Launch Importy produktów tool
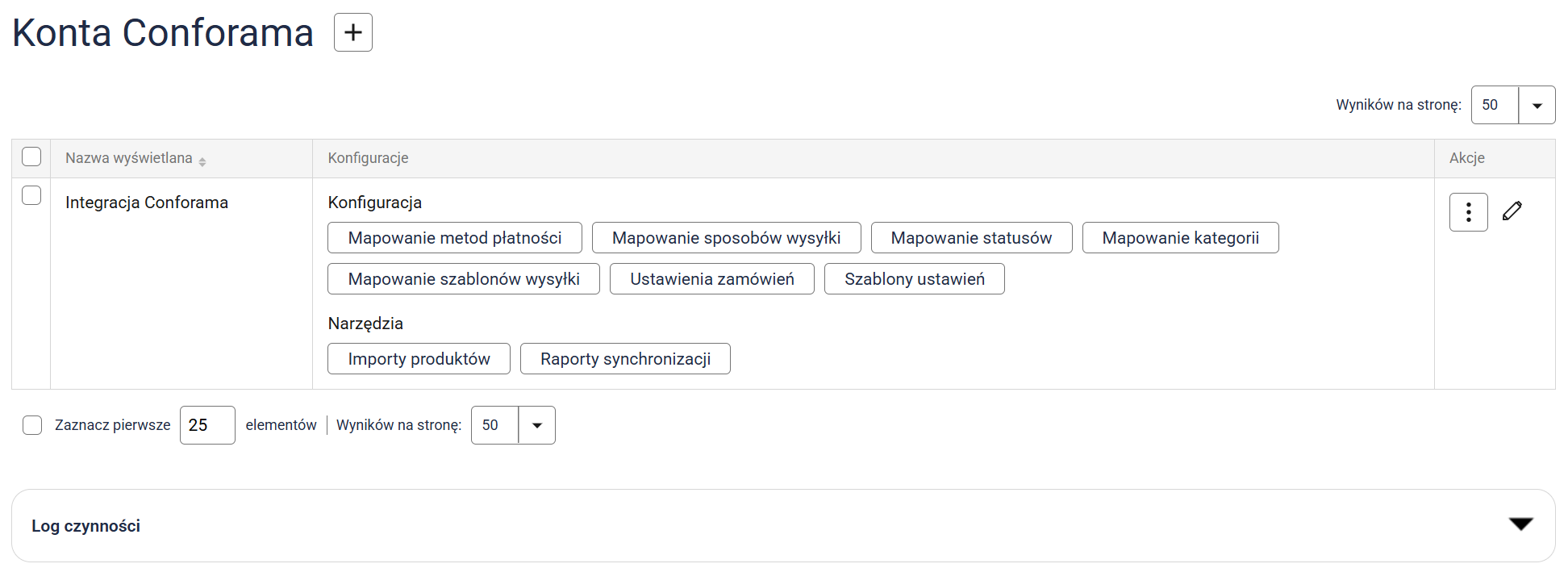The height and width of the screenshot is (572, 1568). click(418, 359)
